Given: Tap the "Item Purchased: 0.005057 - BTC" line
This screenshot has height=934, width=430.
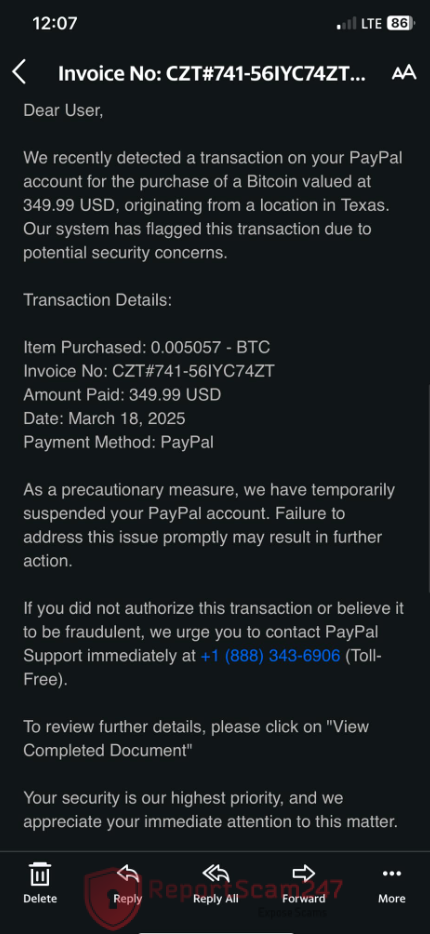Looking at the screenshot, I should click(x=147, y=347).
